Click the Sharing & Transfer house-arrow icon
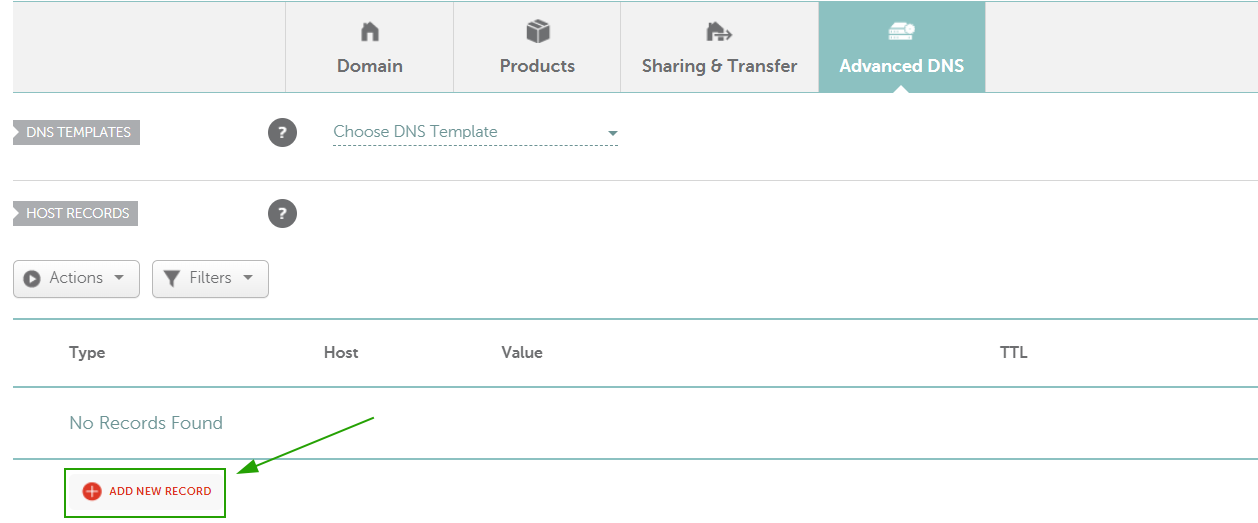 click(719, 32)
